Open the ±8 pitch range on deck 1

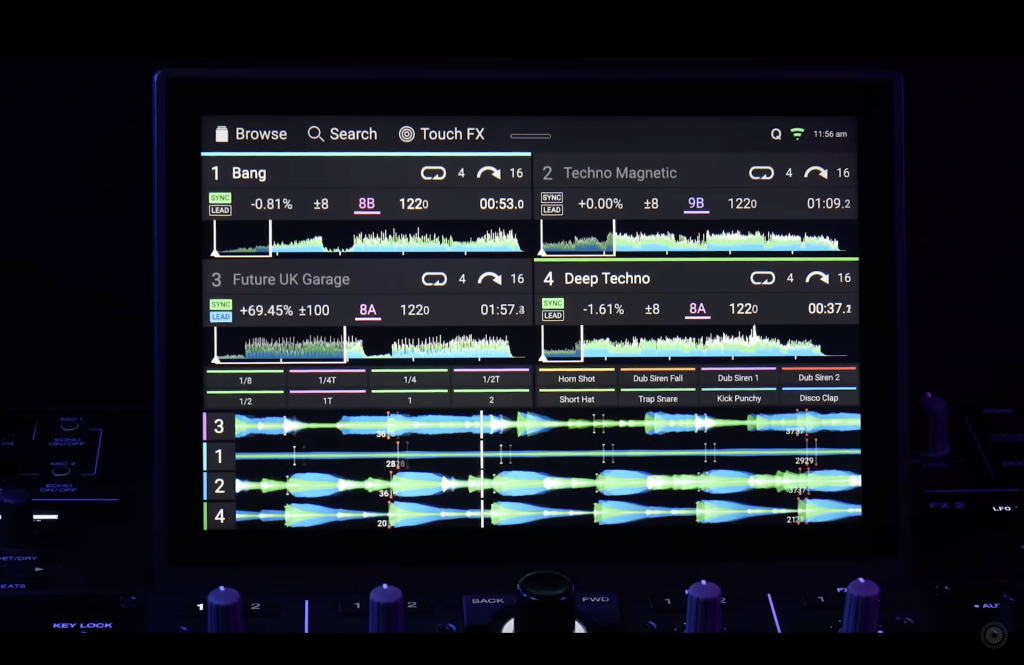(321, 204)
